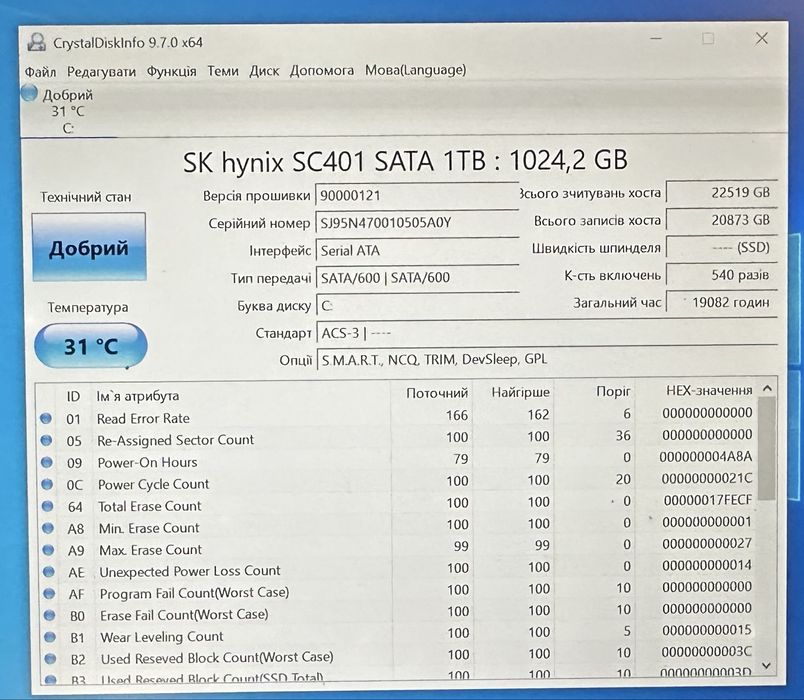Select the Min. Erase Count row
This screenshot has height=700, width=804.
[397, 525]
